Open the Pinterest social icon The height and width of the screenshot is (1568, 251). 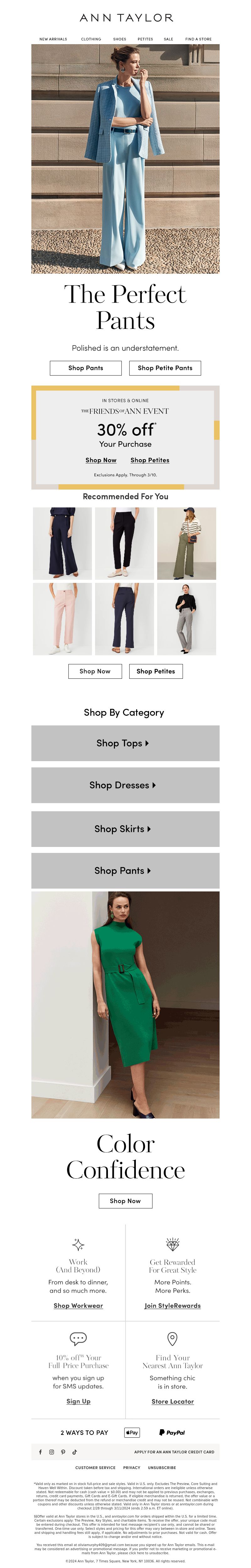coord(63,1452)
